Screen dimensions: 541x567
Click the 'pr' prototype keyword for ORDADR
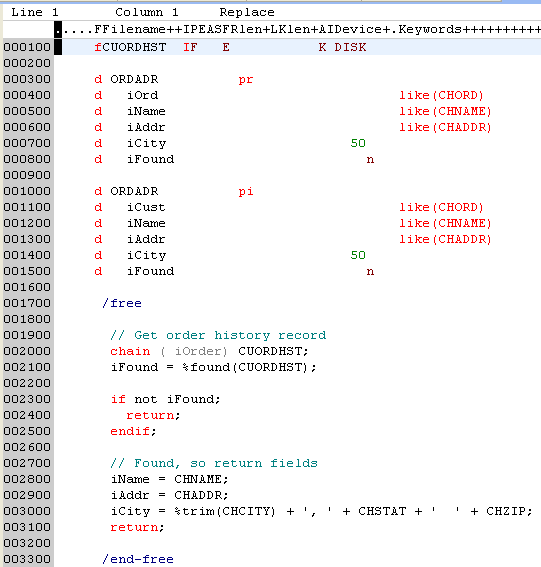click(246, 80)
